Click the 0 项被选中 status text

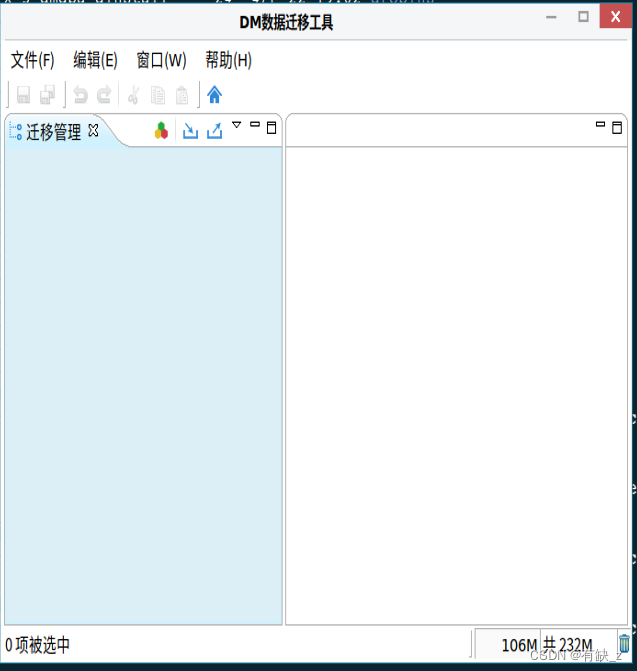pyautogui.click(x=37, y=645)
